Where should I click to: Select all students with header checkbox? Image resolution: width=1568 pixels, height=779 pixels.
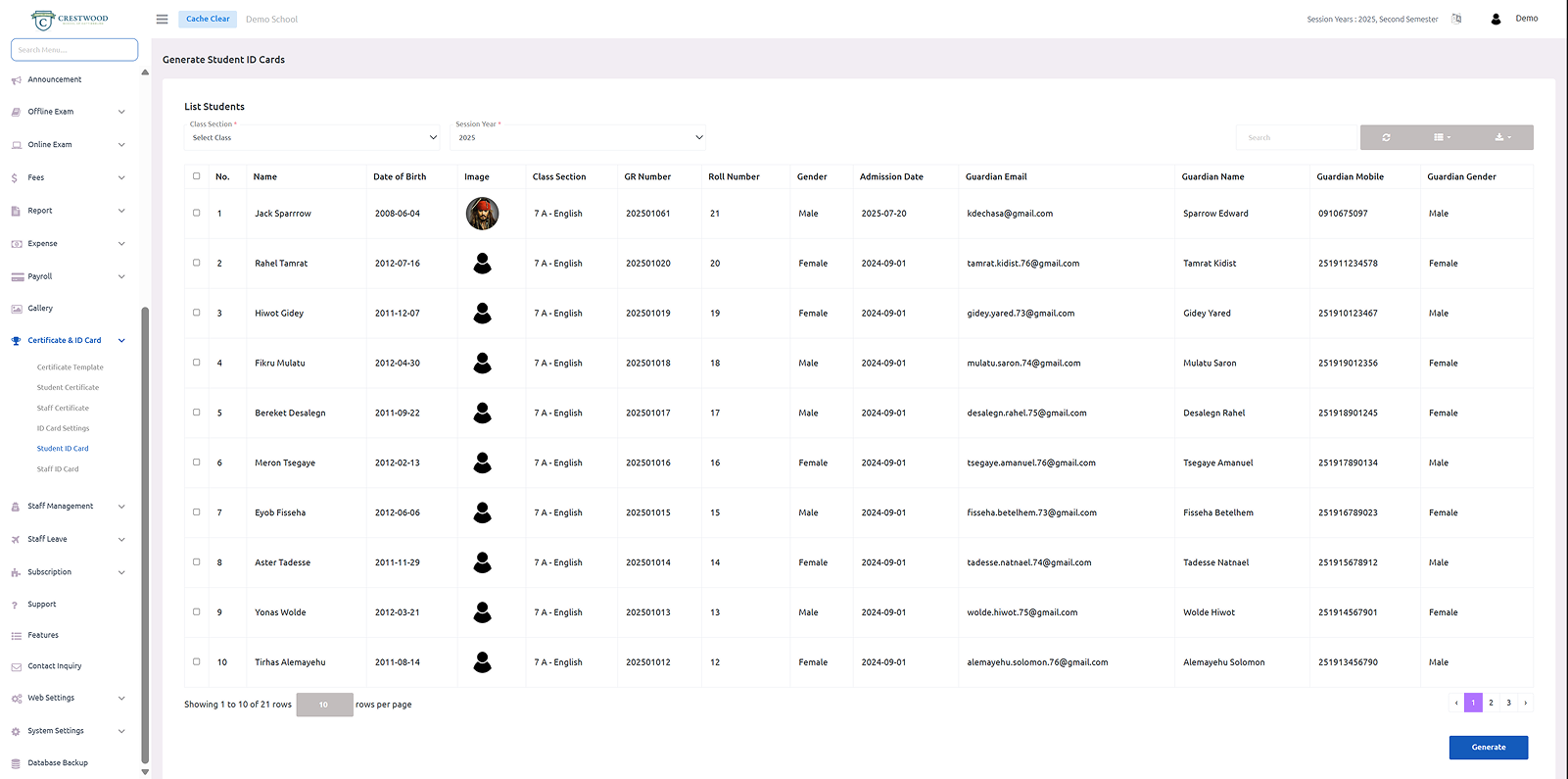[197, 176]
